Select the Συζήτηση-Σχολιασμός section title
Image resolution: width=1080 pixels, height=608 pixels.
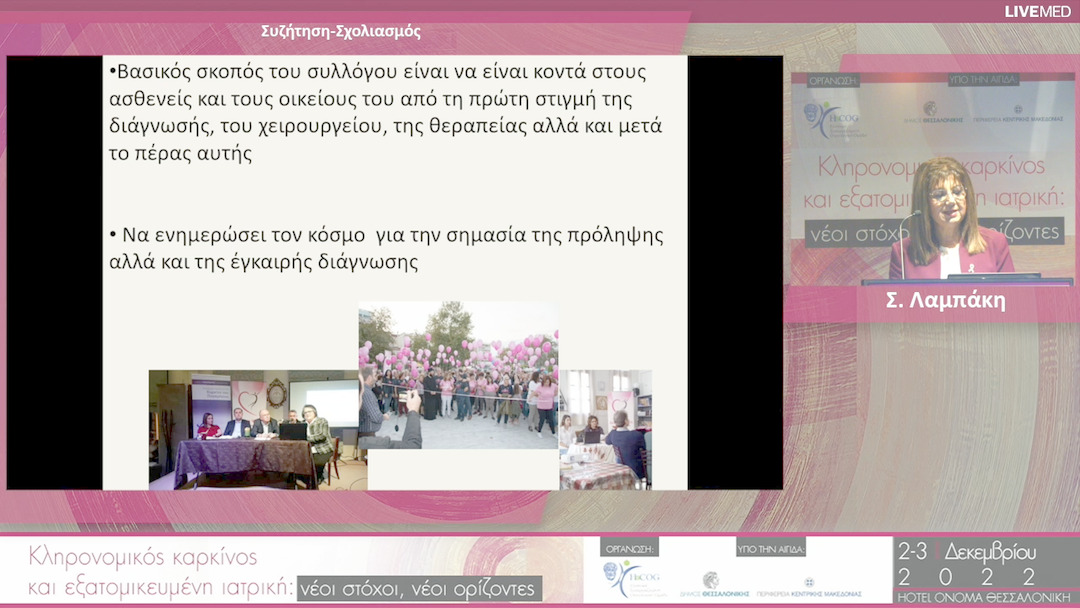click(x=340, y=31)
